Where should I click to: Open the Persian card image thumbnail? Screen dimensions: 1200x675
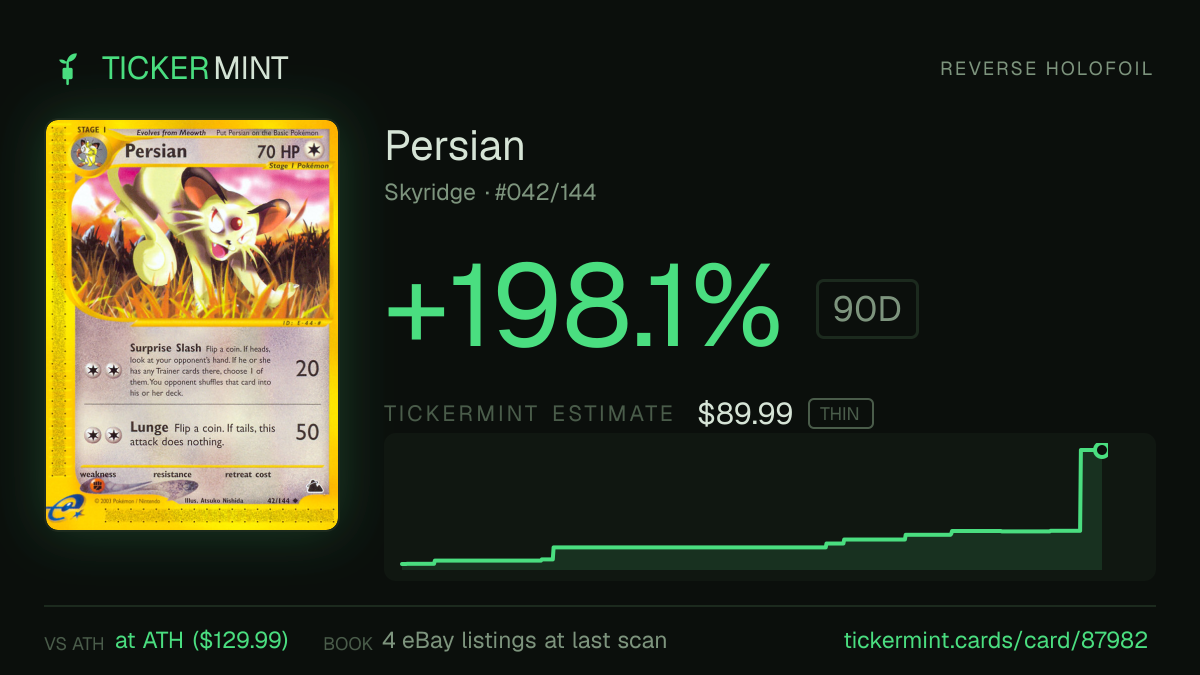[x=192, y=325]
